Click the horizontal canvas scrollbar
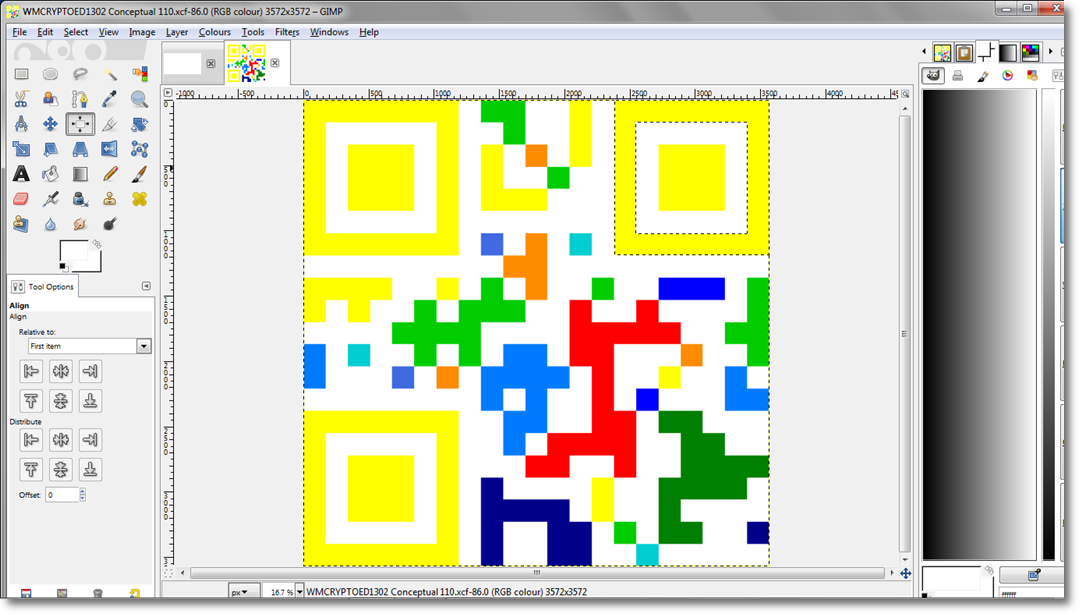Viewport: 1080px width, 615px height. pyautogui.click(x=537, y=572)
